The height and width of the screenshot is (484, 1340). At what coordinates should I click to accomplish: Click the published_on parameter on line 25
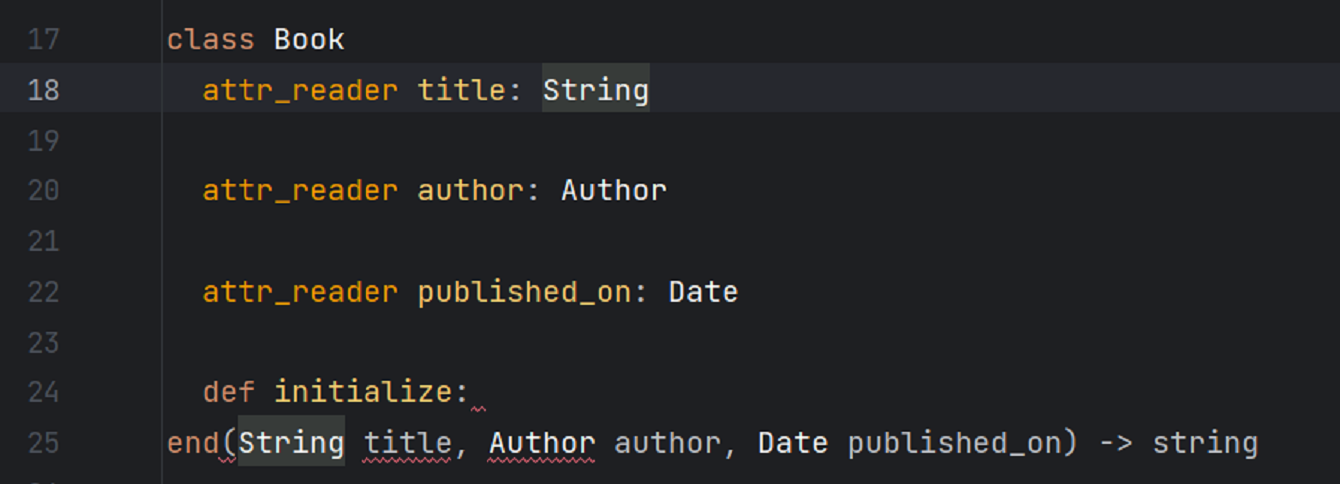tap(953, 443)
